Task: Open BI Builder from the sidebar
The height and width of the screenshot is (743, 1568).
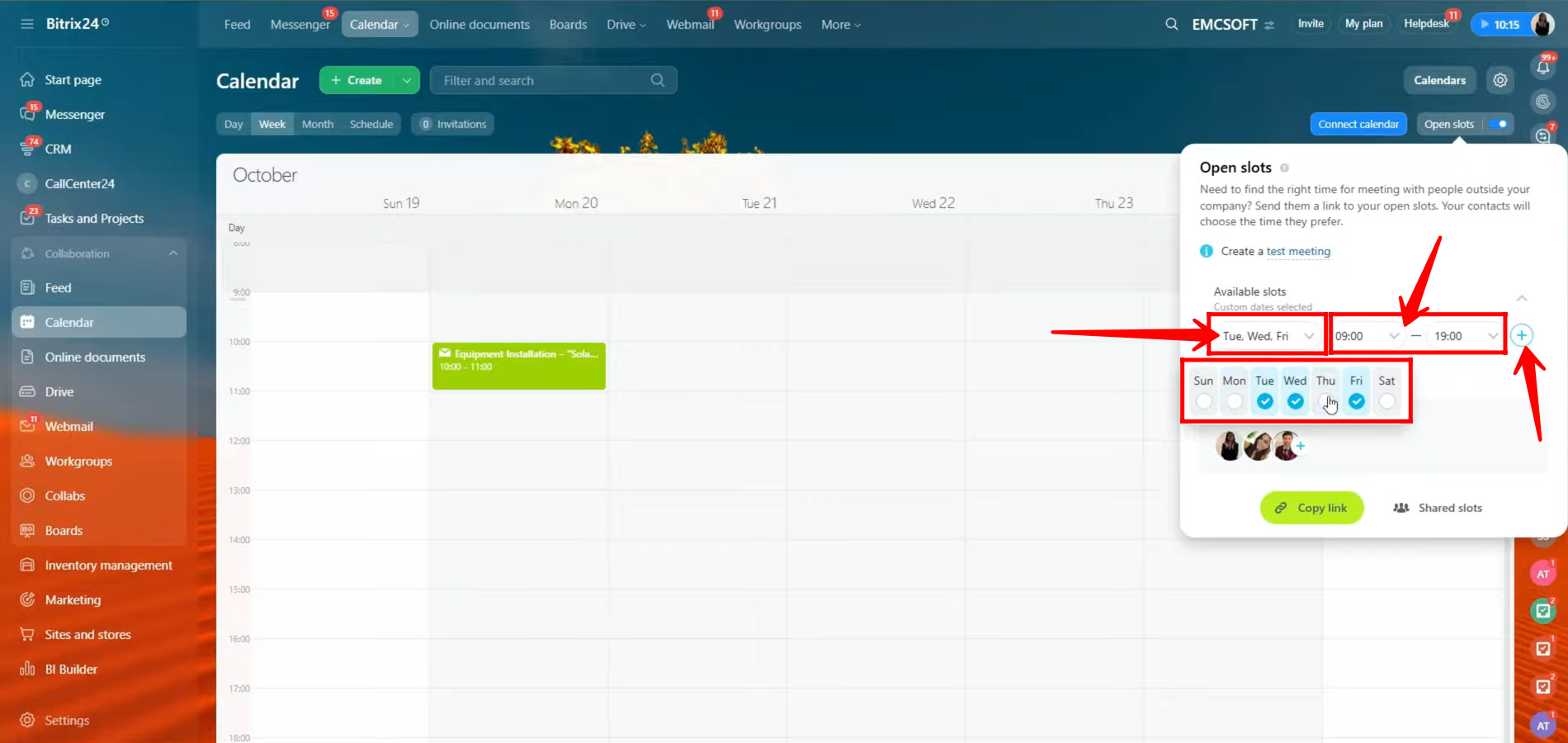Action: click(71, 670)
